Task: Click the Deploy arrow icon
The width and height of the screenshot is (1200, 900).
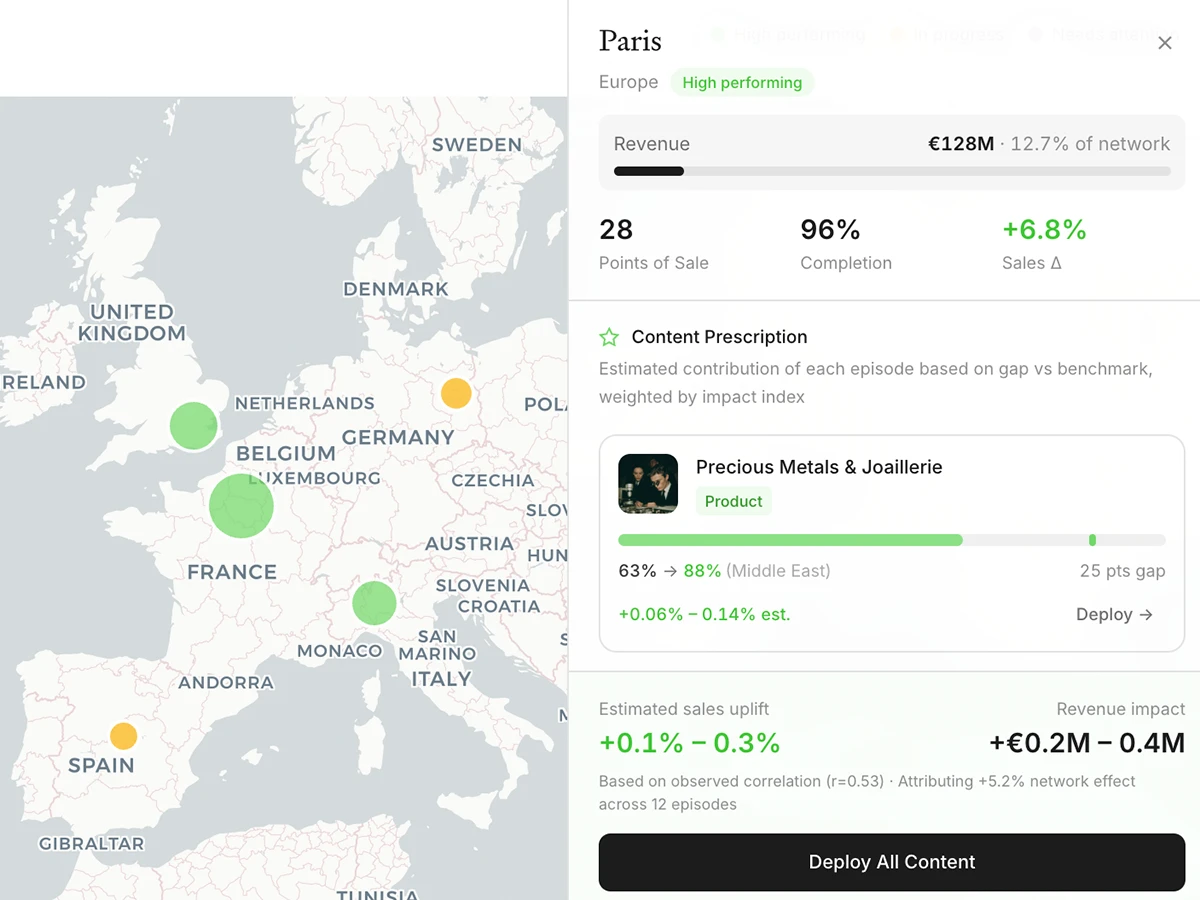Action: 1146,615
